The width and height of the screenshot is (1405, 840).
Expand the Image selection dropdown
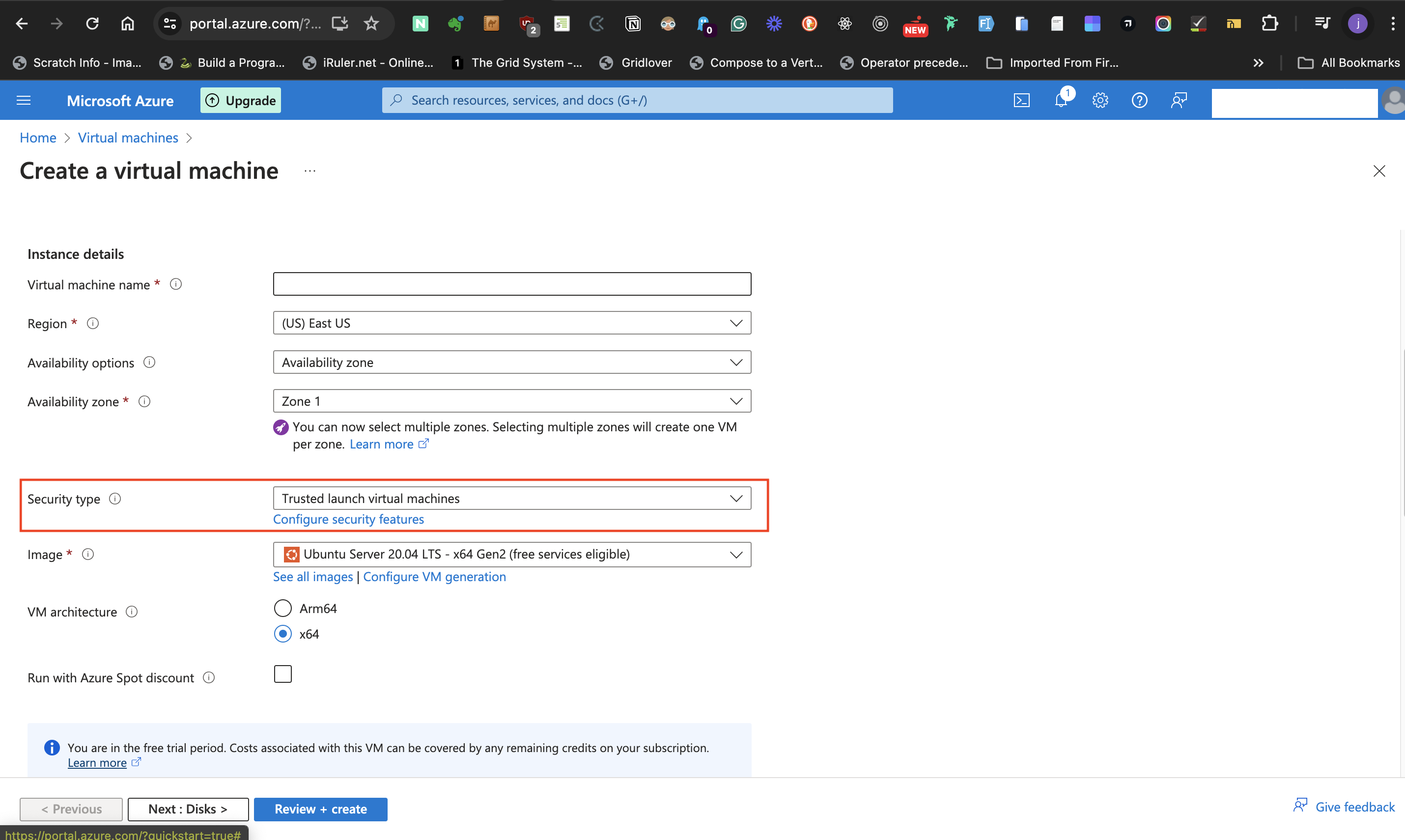pos(512,554)
